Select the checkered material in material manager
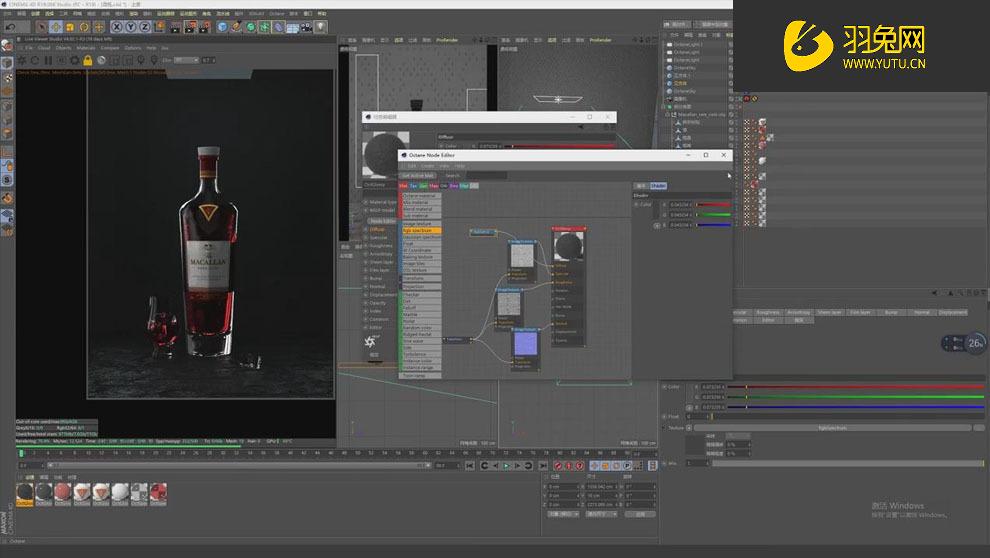This screenshot has width=990, height=558. click(x=139, y=492)
